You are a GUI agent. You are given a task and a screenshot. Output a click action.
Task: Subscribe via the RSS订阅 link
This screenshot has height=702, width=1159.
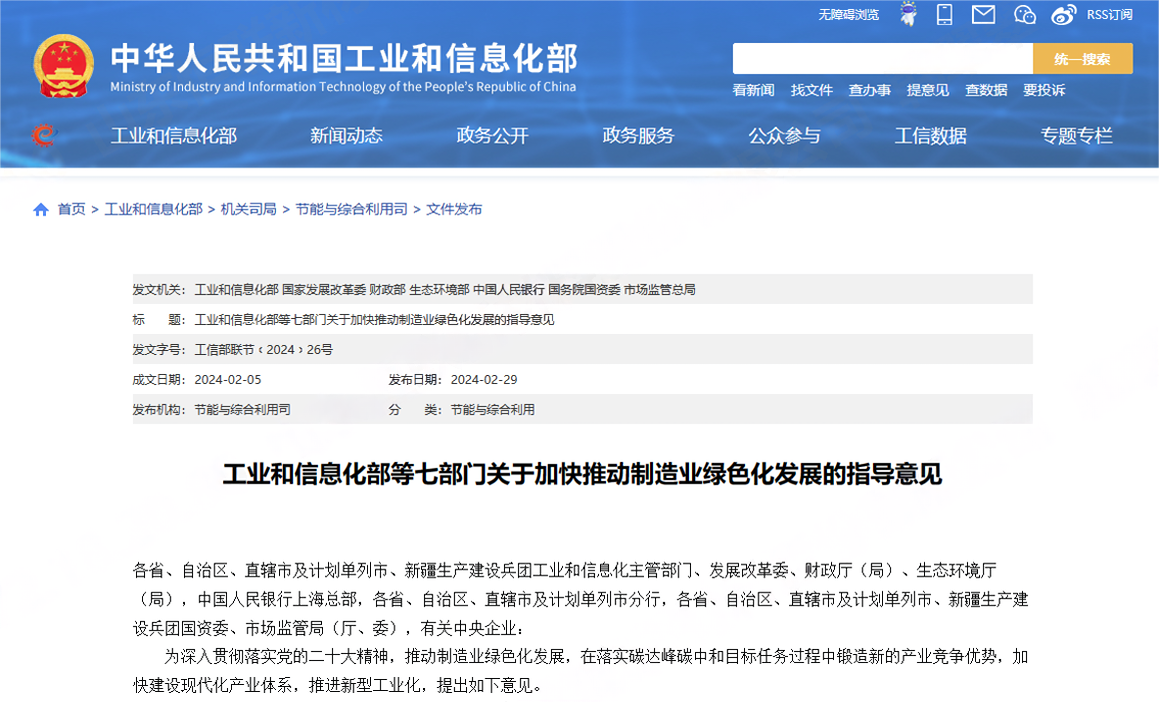pos(1108,15)
